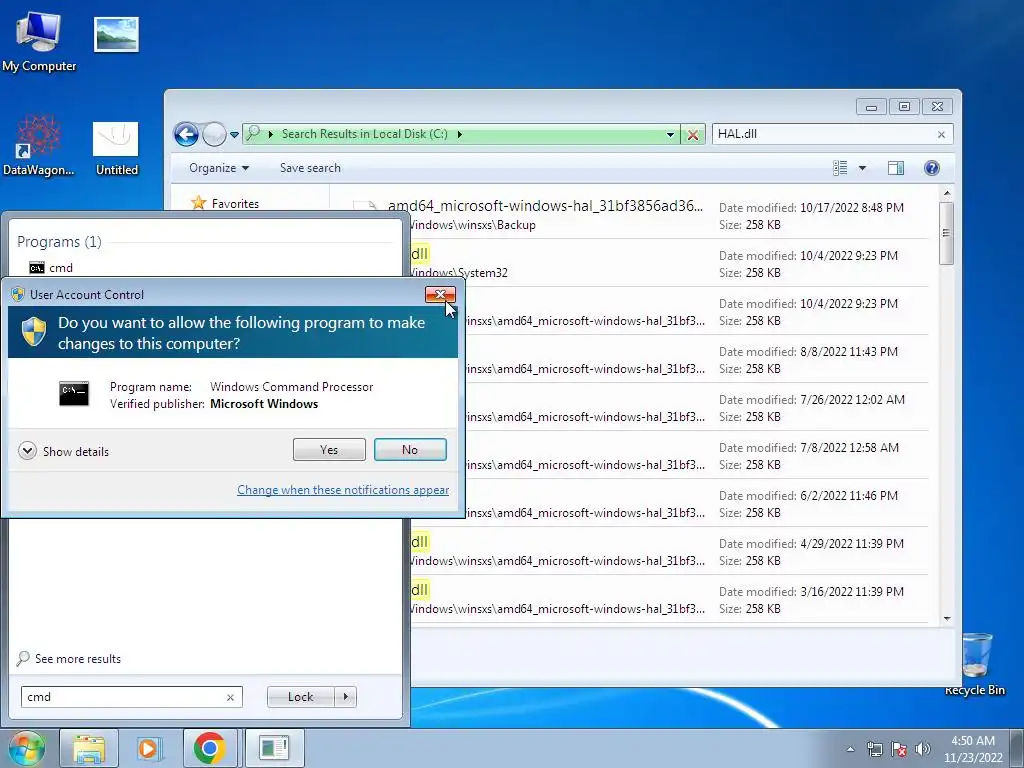
Task: Open Change when these notifications appear link
Action: tap(343, 490)
